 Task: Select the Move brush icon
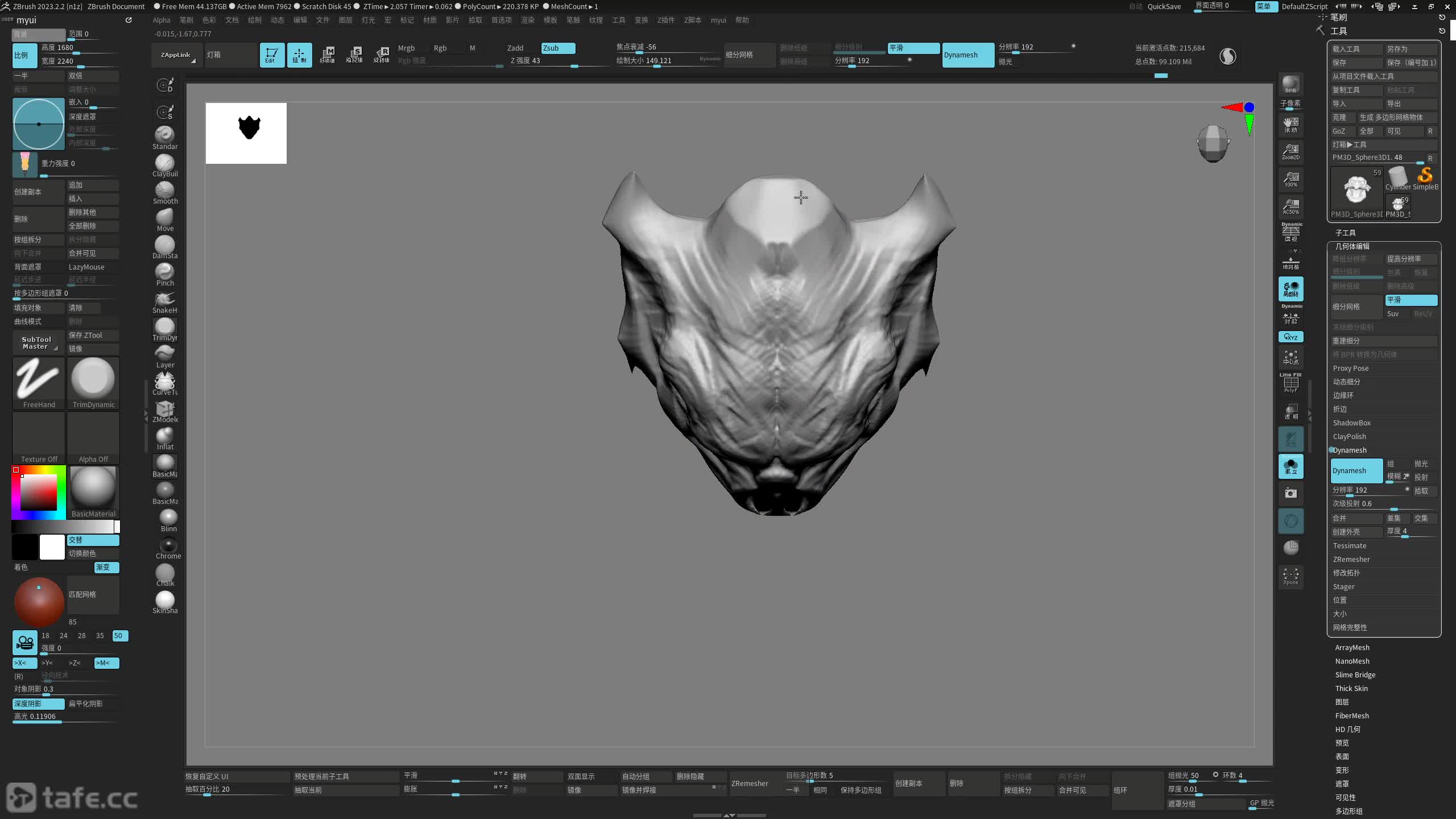click(164, 218)
